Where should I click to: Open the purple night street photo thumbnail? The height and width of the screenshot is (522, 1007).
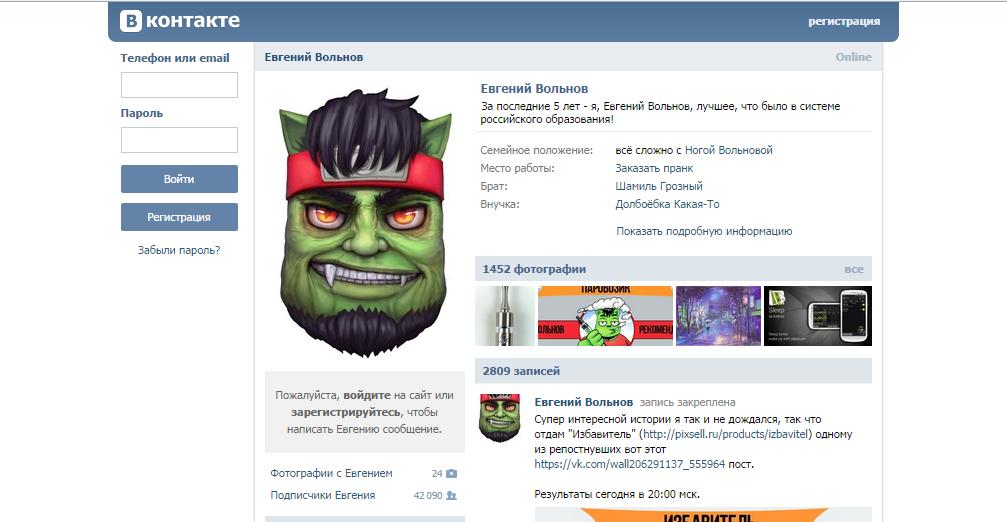pos(718,316)
